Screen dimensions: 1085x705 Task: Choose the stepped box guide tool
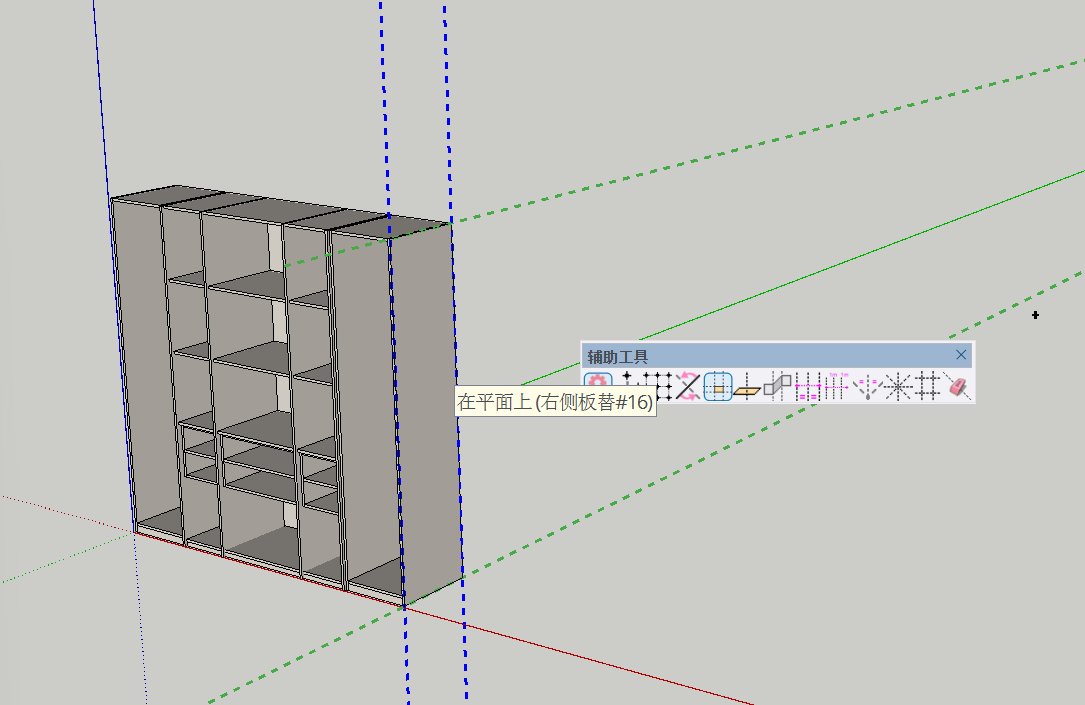(x=777, y=386)
